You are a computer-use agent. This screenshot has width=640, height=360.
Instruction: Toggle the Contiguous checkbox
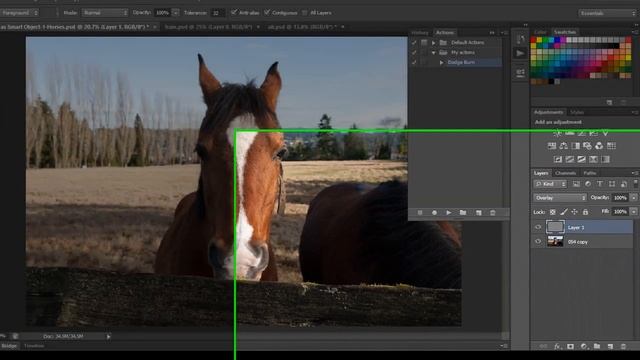pos(267,12)
